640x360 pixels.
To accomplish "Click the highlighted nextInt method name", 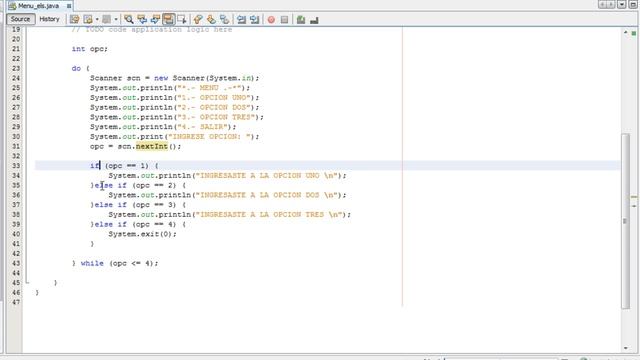I will [152, 146].
